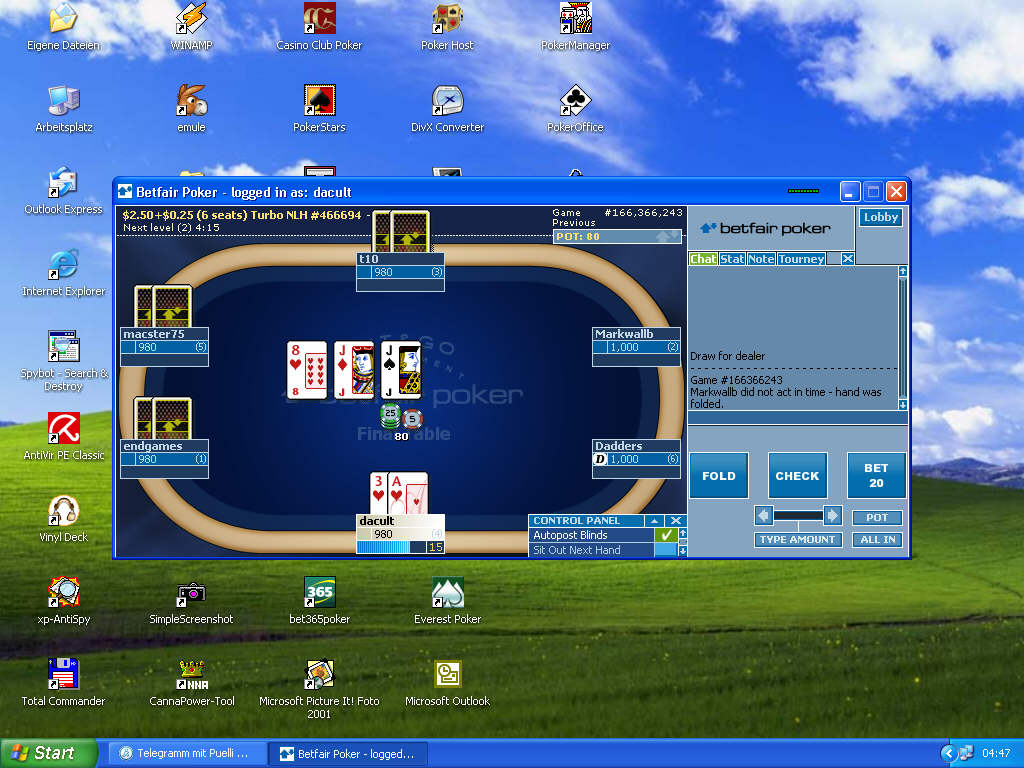Click the macster75 player seat box

(x=165, y=347)
